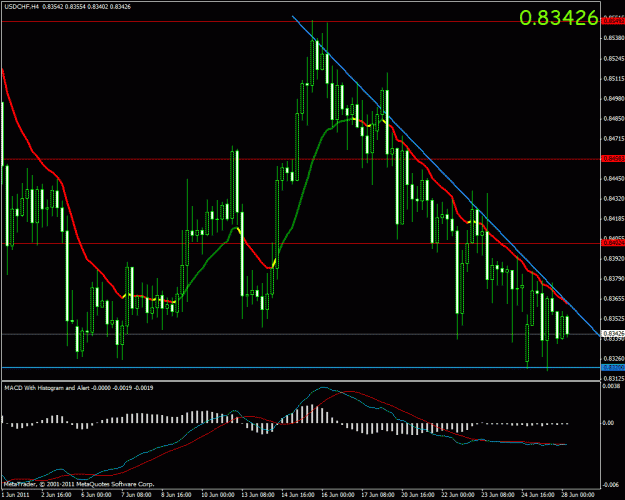Click the 0.00 MACD scale label
The height and width of the screenshot is (500, 625).
608,423
